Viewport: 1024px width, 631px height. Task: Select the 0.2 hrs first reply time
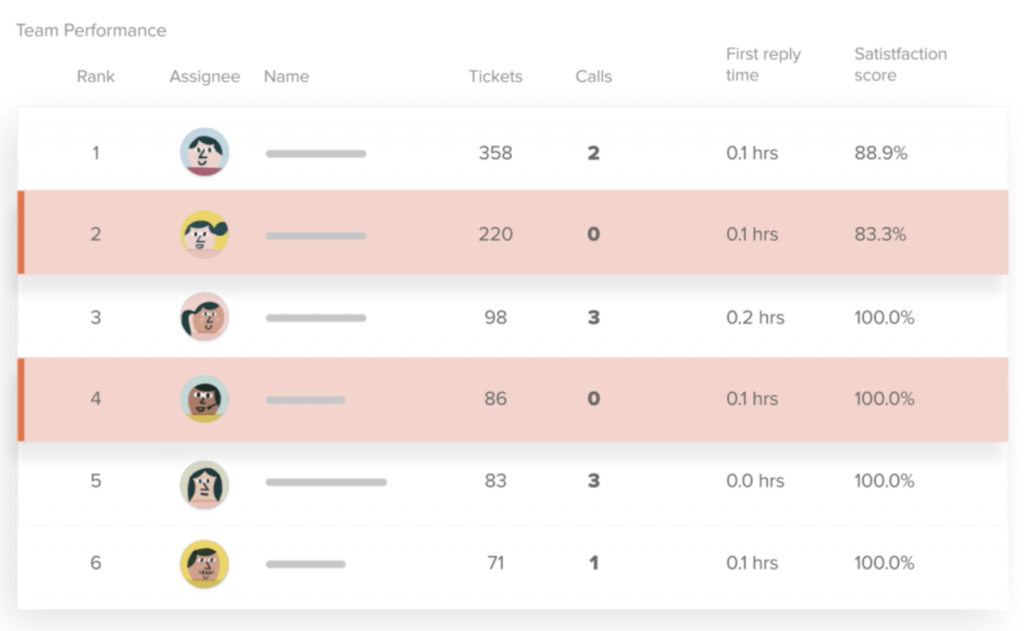755,317
